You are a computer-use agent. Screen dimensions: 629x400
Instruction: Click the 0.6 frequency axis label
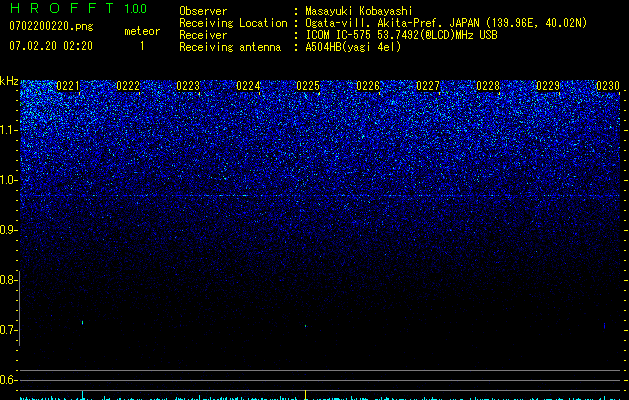[x=8, y=380]
